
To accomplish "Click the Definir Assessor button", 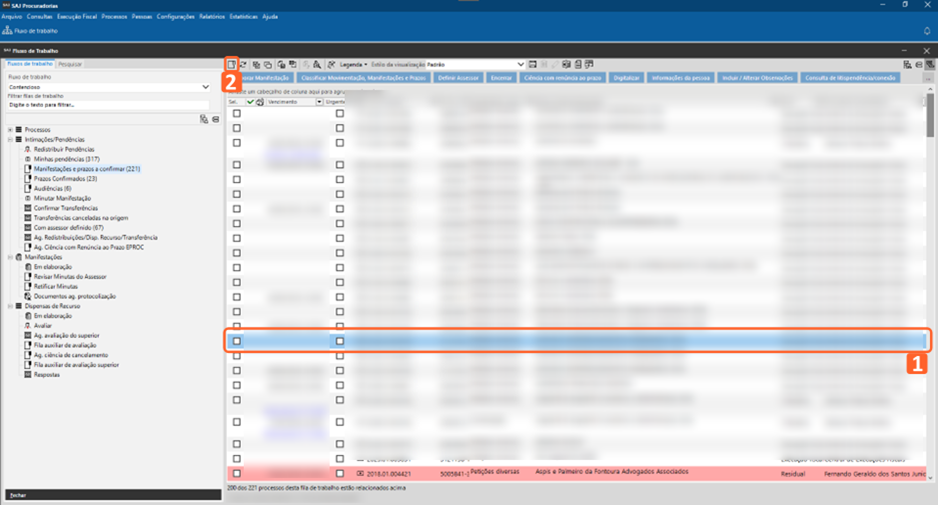I will (458, 77).
